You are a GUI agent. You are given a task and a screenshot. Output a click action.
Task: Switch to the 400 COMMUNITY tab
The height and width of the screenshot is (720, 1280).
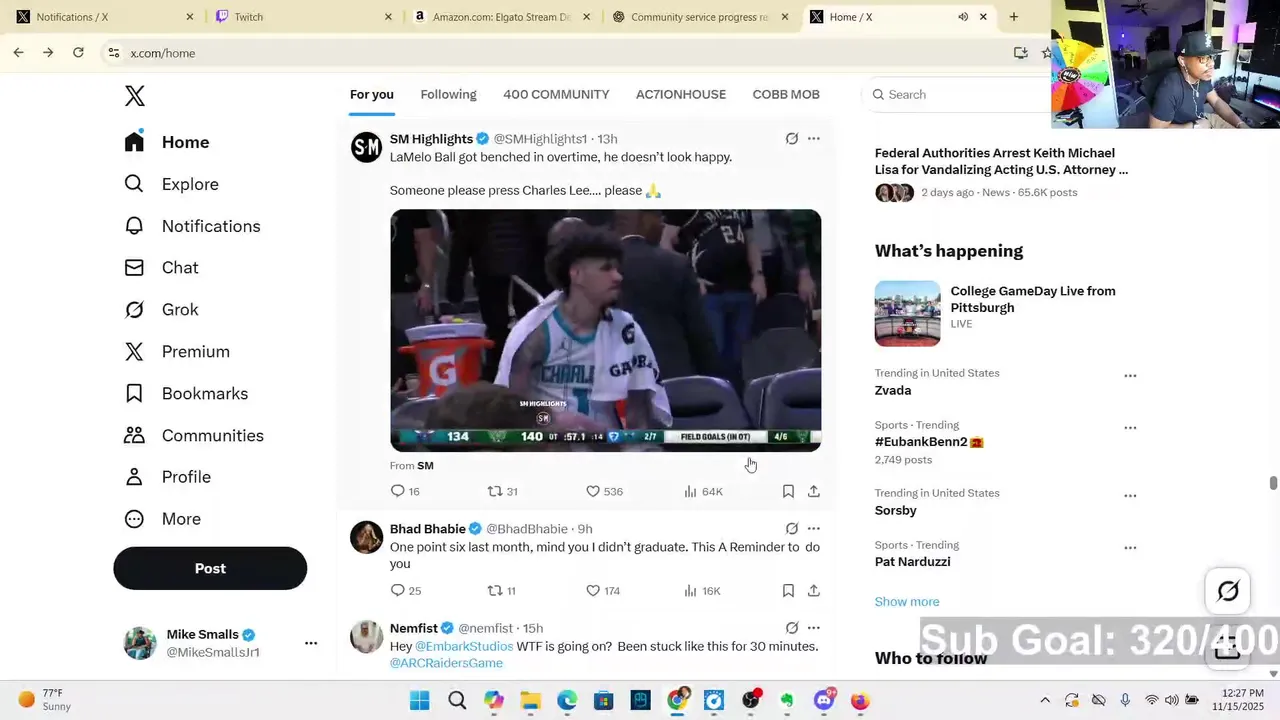click(556, 94)
